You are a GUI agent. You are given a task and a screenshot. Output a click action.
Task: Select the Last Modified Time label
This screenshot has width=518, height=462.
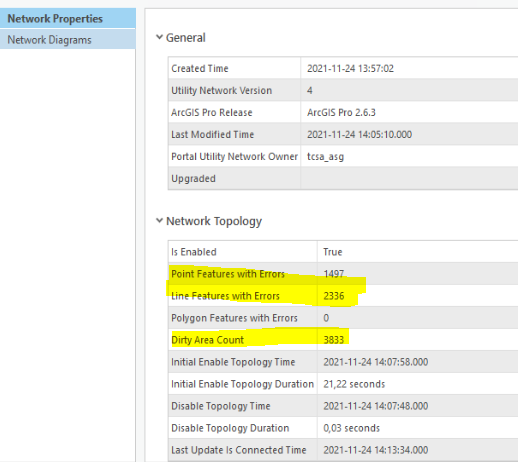213,134
